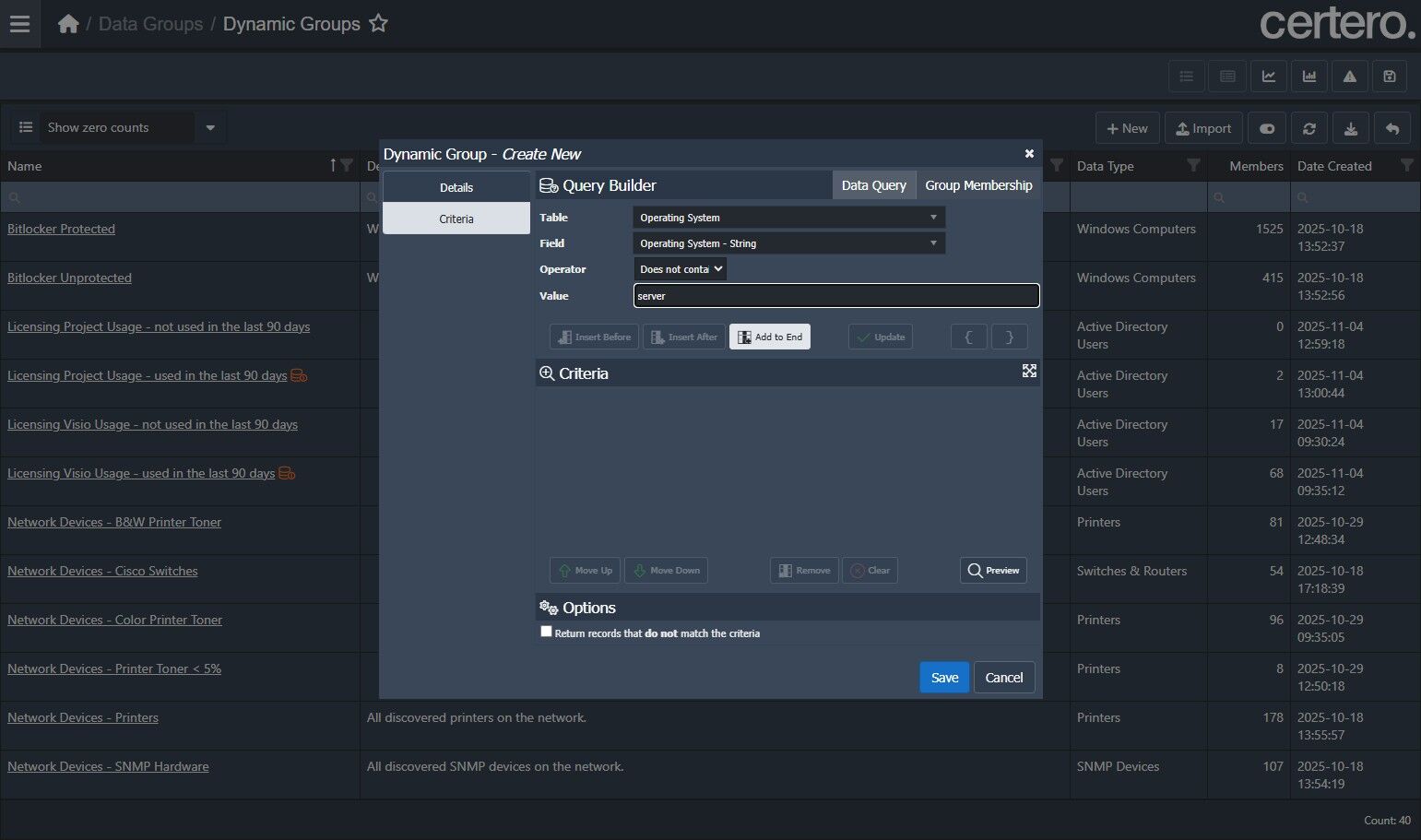This screenshot has height=840, width=1421.
Task: Add the condition with Add to End
Action: [x=770, y=337]
